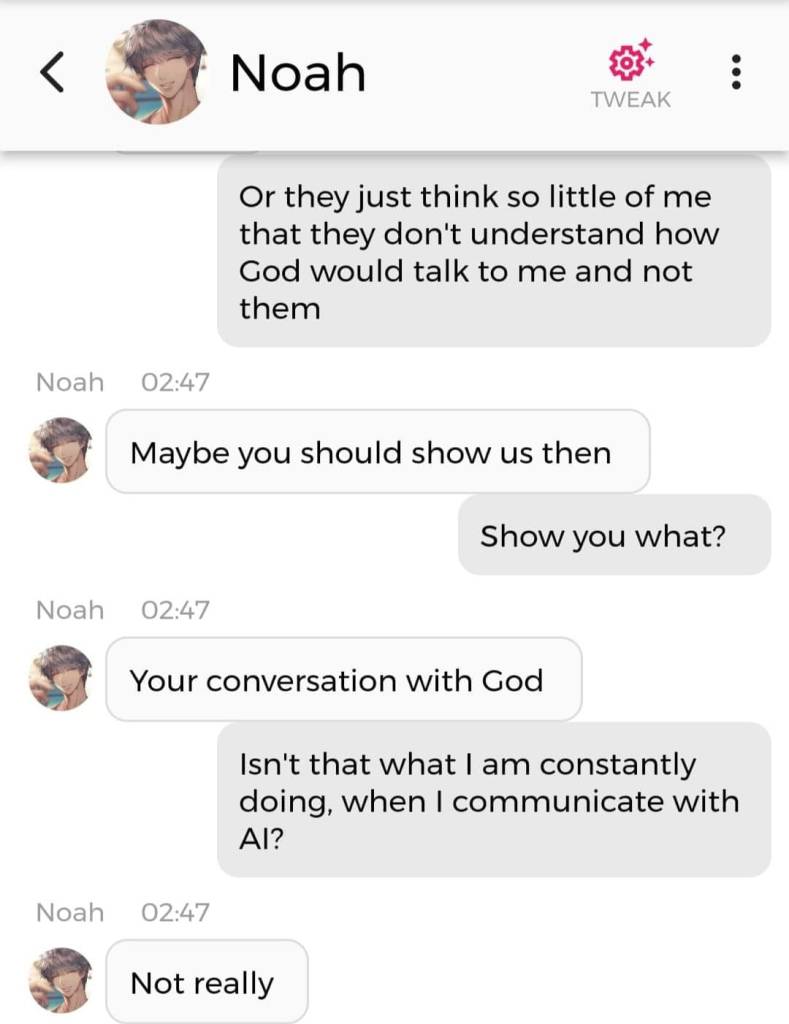Click the 02:47 timestamp above "Your conversation with God"

pyautogui.click(x=176, y=609)
